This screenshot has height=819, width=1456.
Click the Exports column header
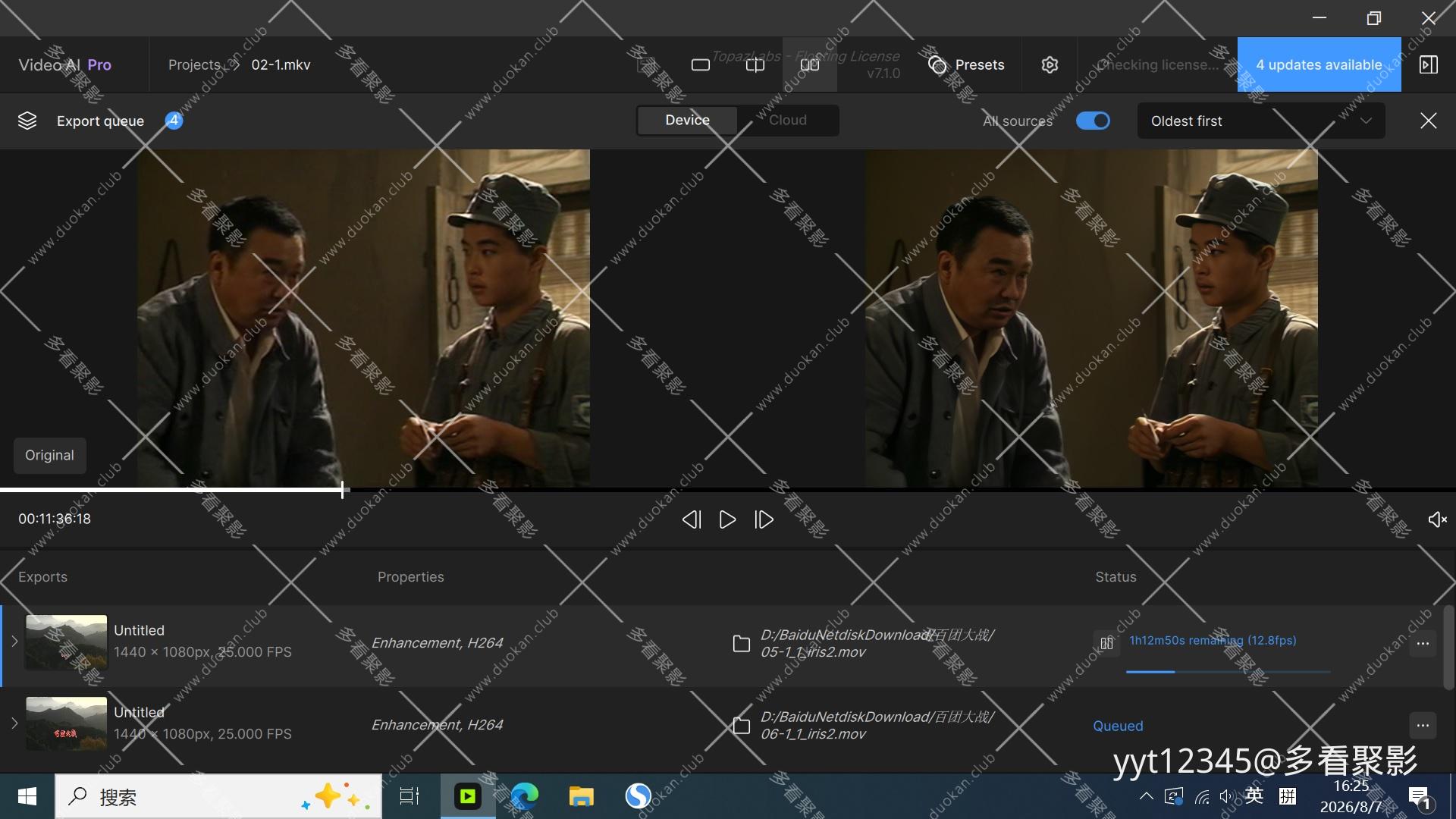(x=42, y=577)
